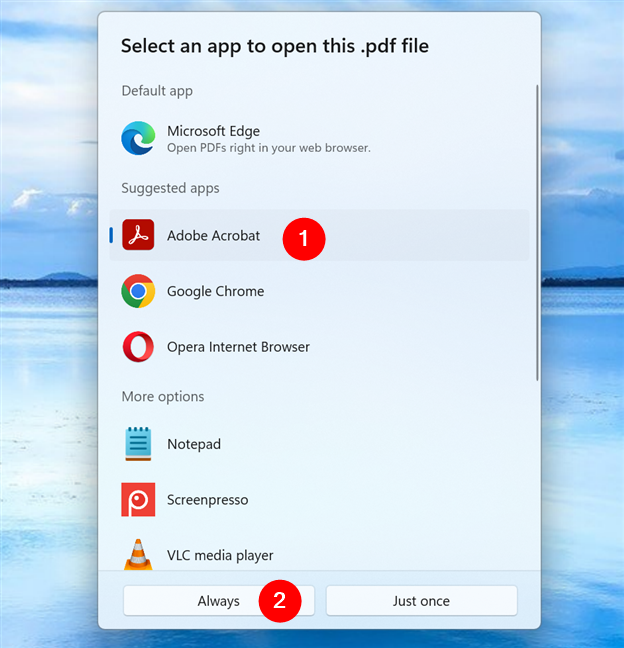Click the Always button
Viewport: 624px width, 648px height.
[219, 600]
